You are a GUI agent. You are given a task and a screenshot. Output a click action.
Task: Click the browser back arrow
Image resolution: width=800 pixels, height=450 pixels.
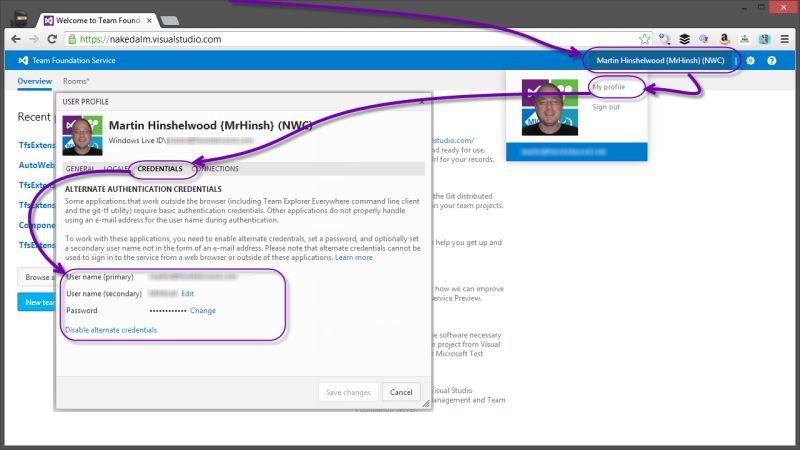16,39
